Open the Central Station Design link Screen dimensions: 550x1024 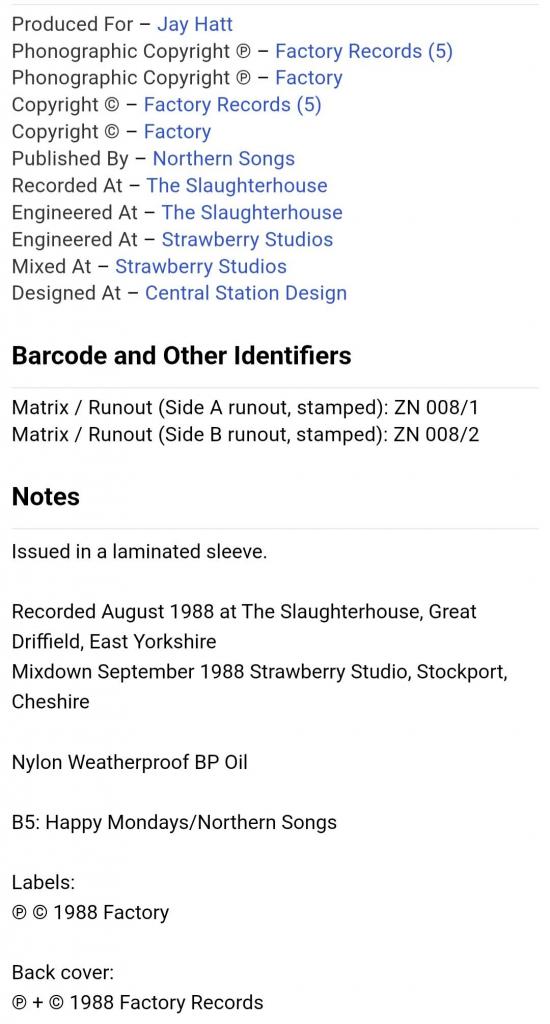[246, 293]
